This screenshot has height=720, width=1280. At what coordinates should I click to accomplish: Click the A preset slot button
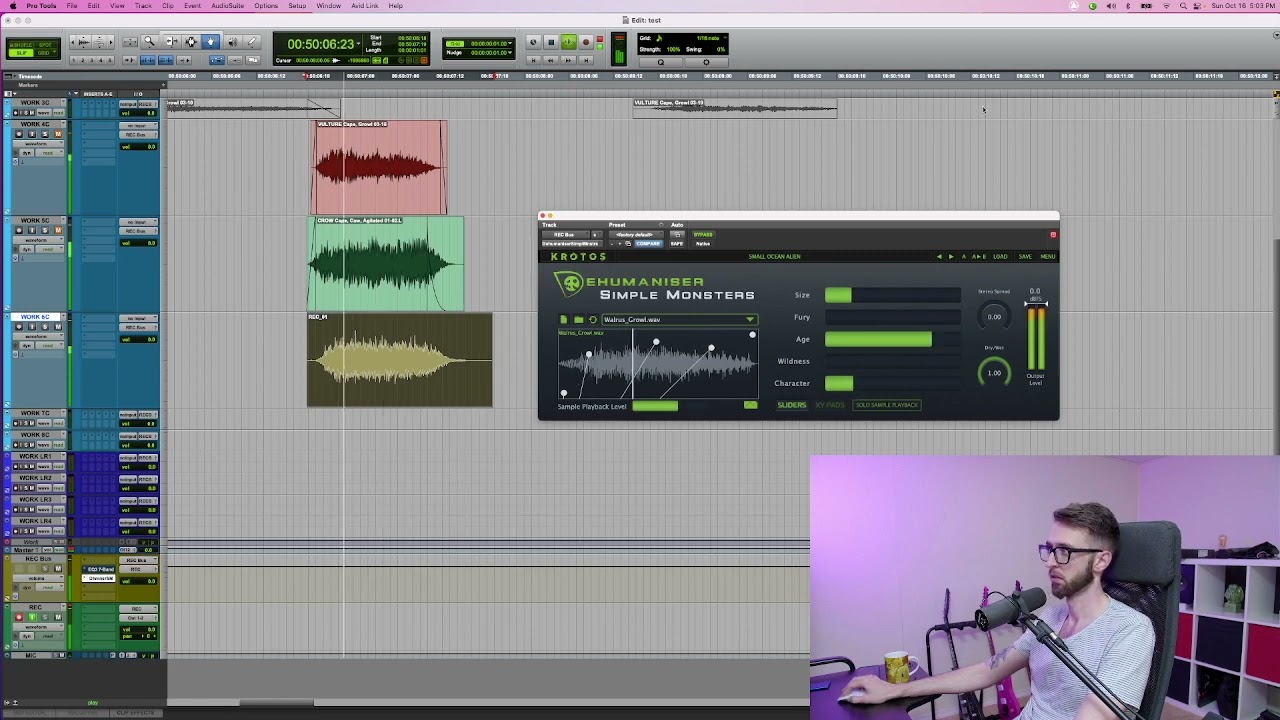click(964, 257)
